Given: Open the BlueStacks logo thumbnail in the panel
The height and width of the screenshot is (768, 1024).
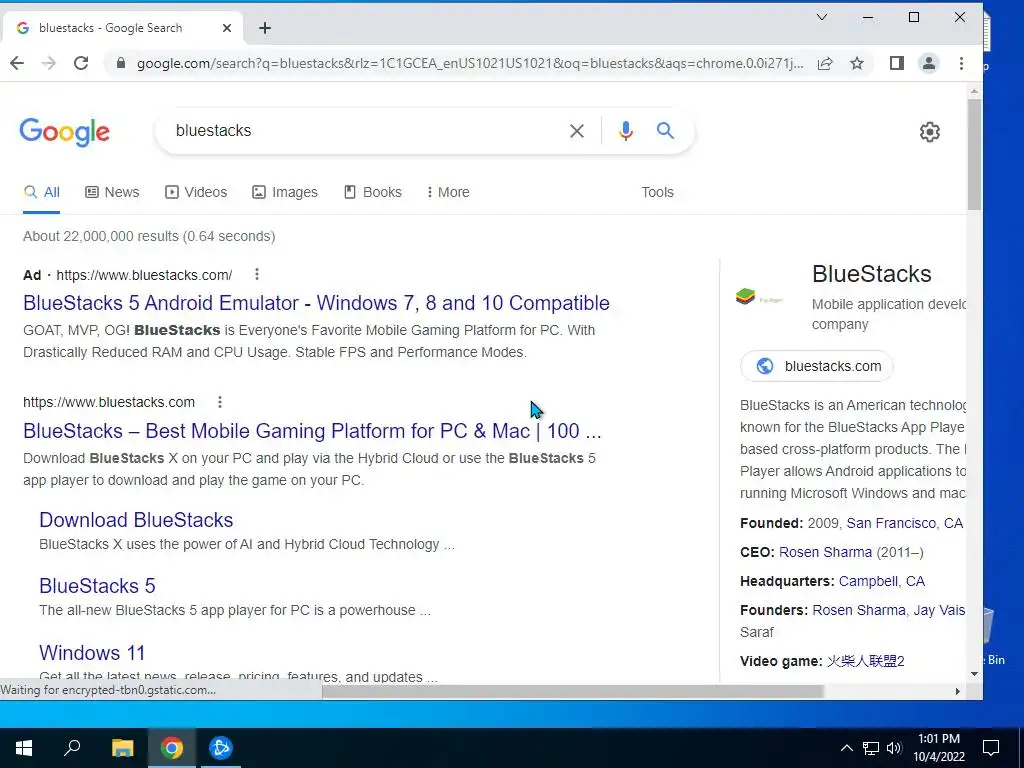Looking at the screenshot, I should click(x=759, y=298).
